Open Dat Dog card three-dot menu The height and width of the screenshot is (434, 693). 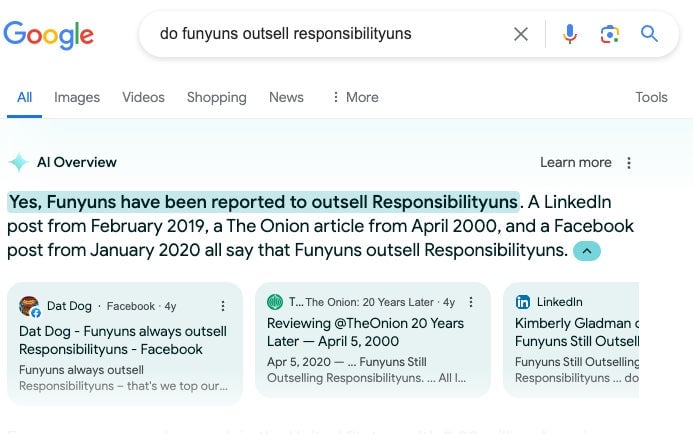(x=223, y=306)
